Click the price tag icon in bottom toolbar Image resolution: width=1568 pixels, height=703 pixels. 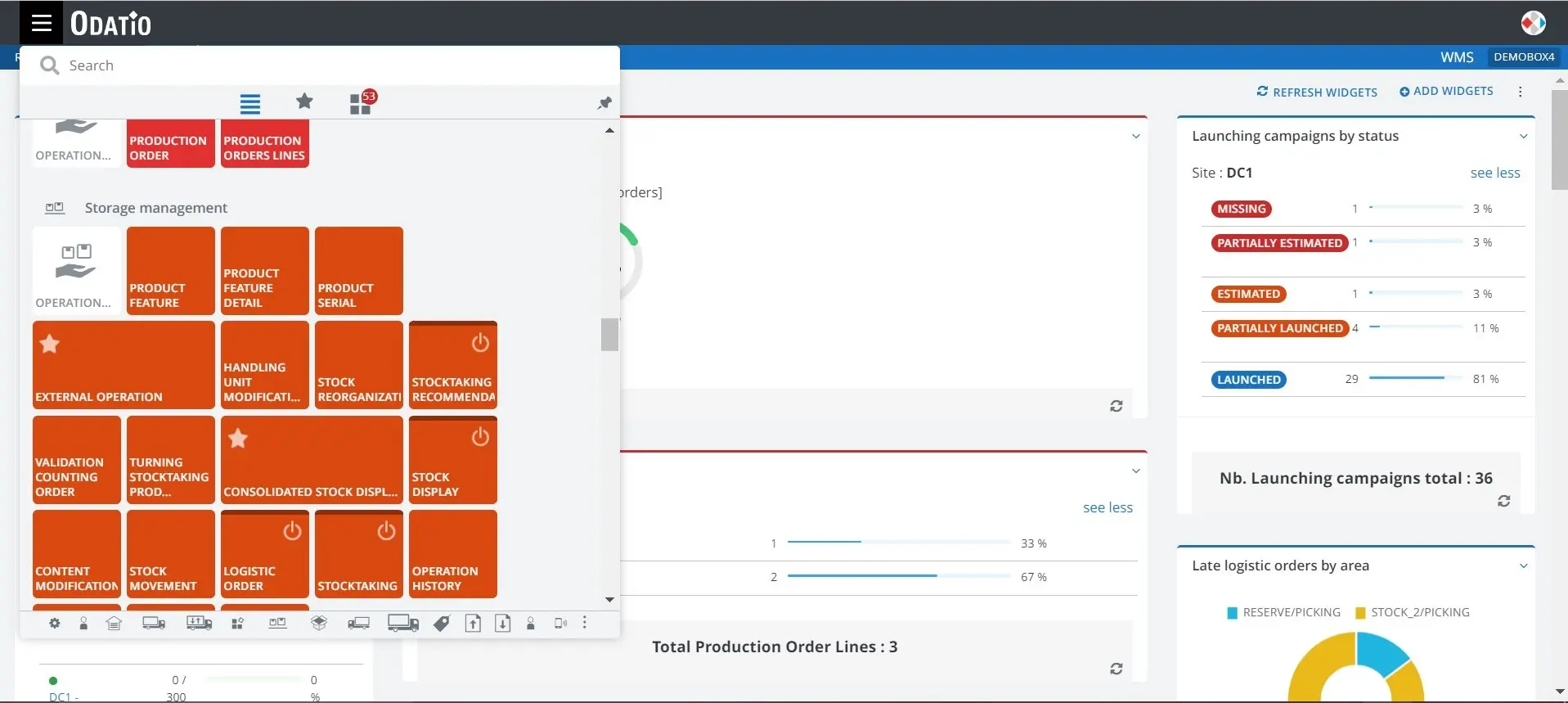442,624
